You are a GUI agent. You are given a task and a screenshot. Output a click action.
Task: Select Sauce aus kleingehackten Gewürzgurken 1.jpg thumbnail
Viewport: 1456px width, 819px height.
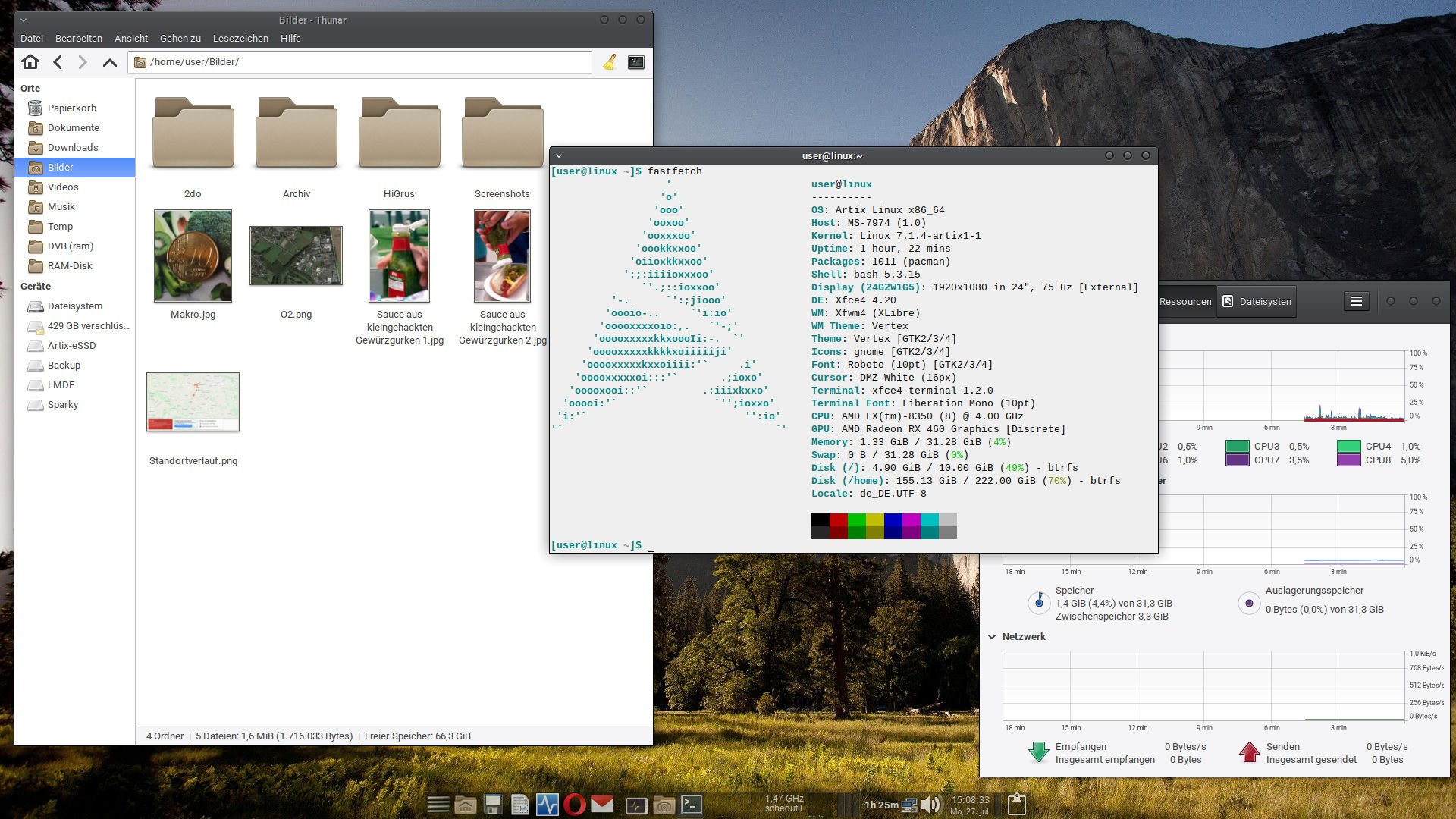coord(399,256)
